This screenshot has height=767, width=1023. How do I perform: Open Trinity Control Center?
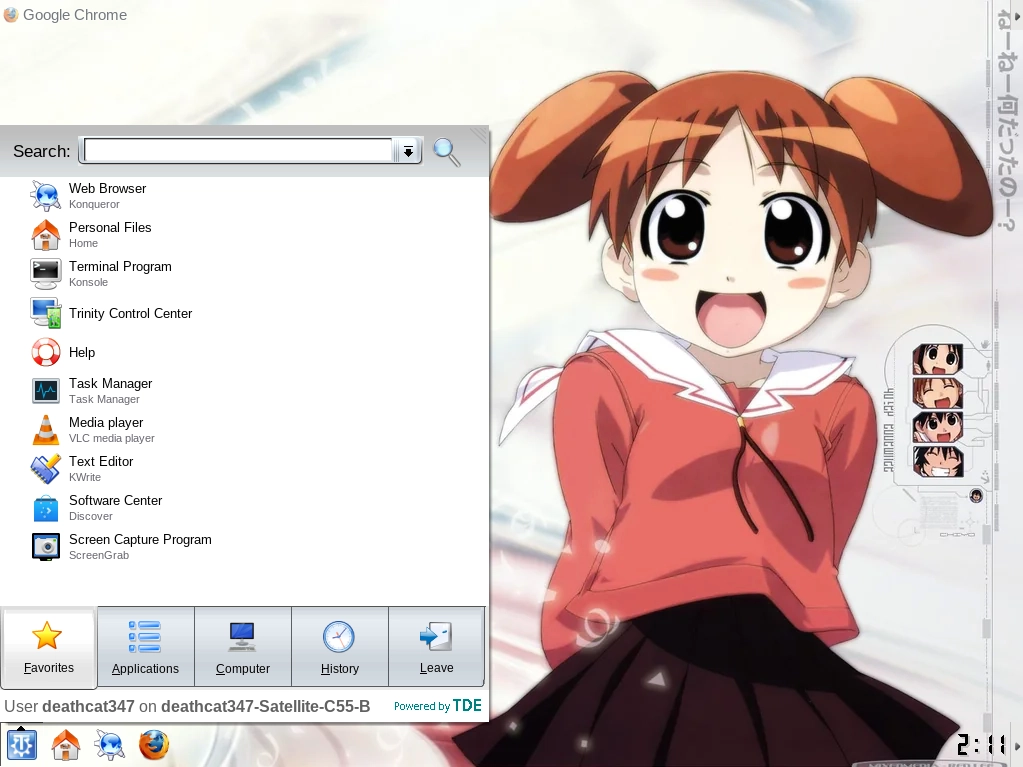tap(245, 313)
